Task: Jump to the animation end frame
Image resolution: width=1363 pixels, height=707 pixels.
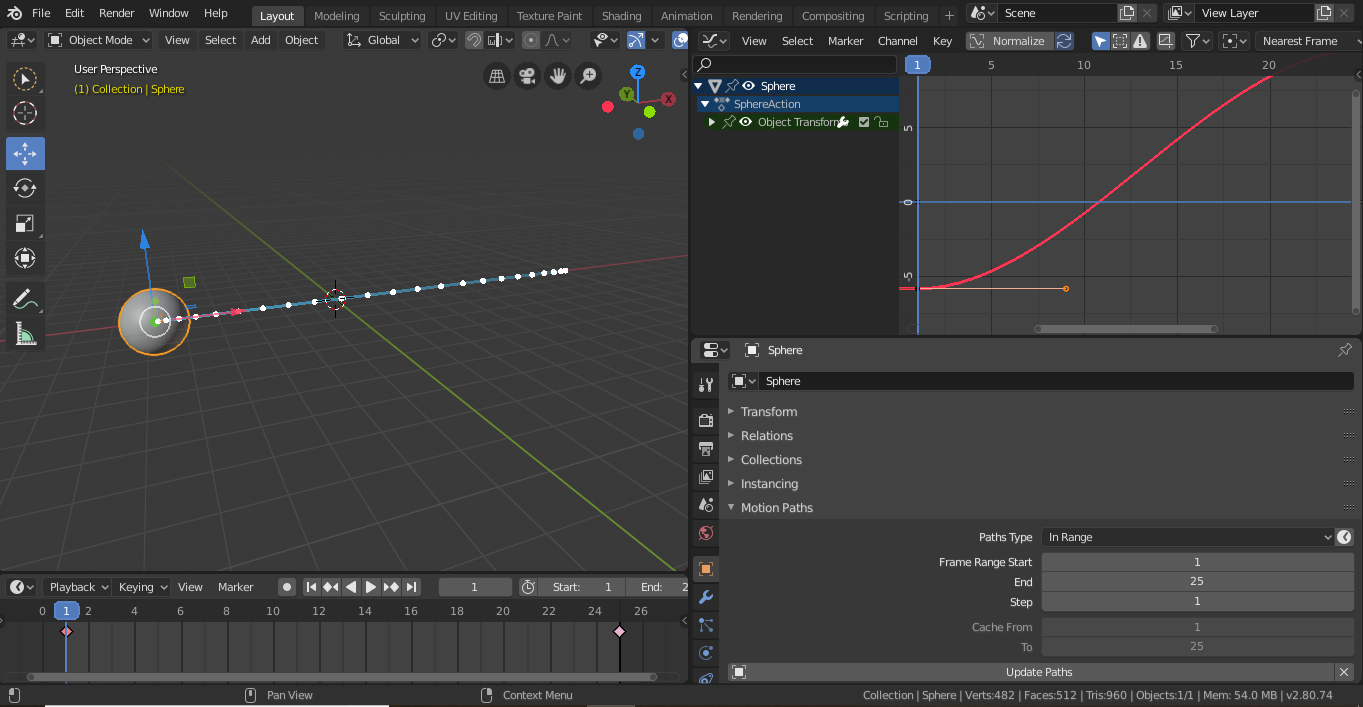Action: tap(412, 587)
